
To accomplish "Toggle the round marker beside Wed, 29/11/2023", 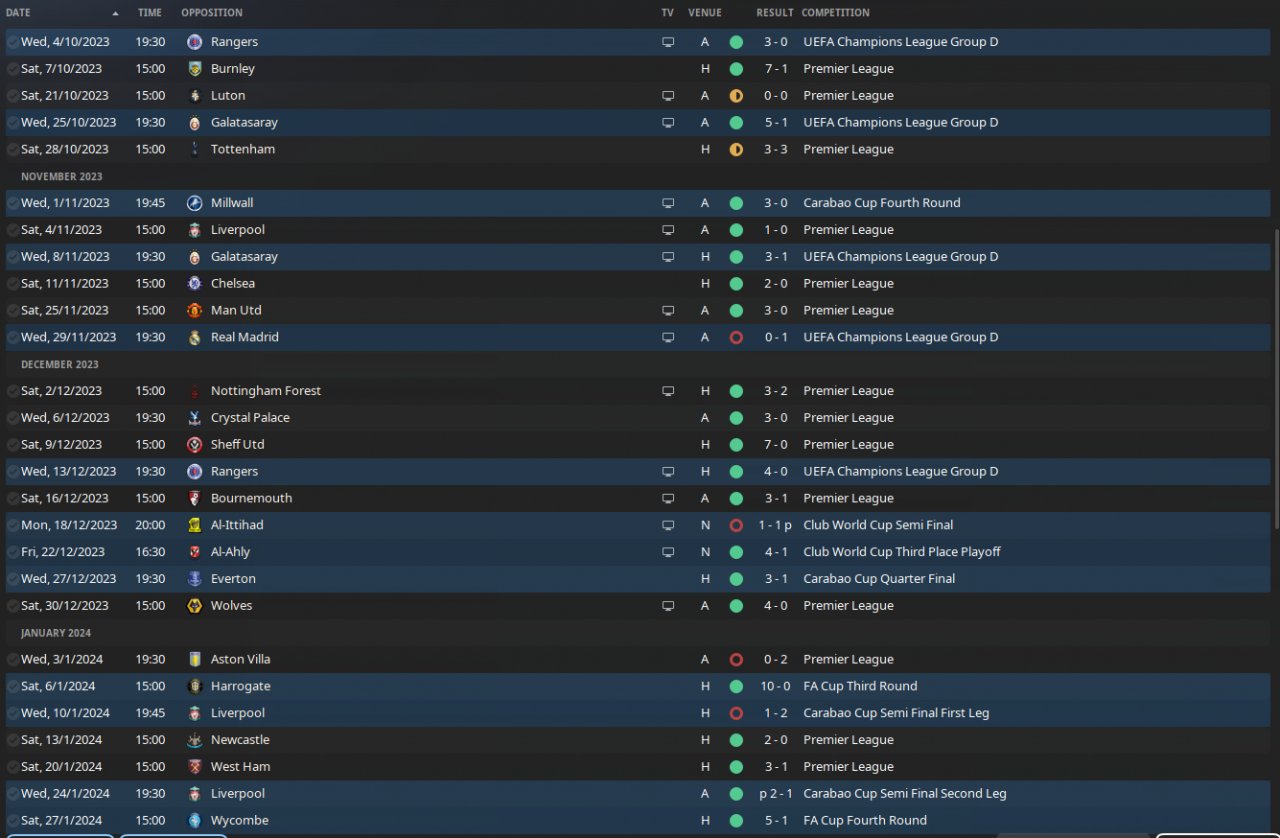I will click(12, 337).
